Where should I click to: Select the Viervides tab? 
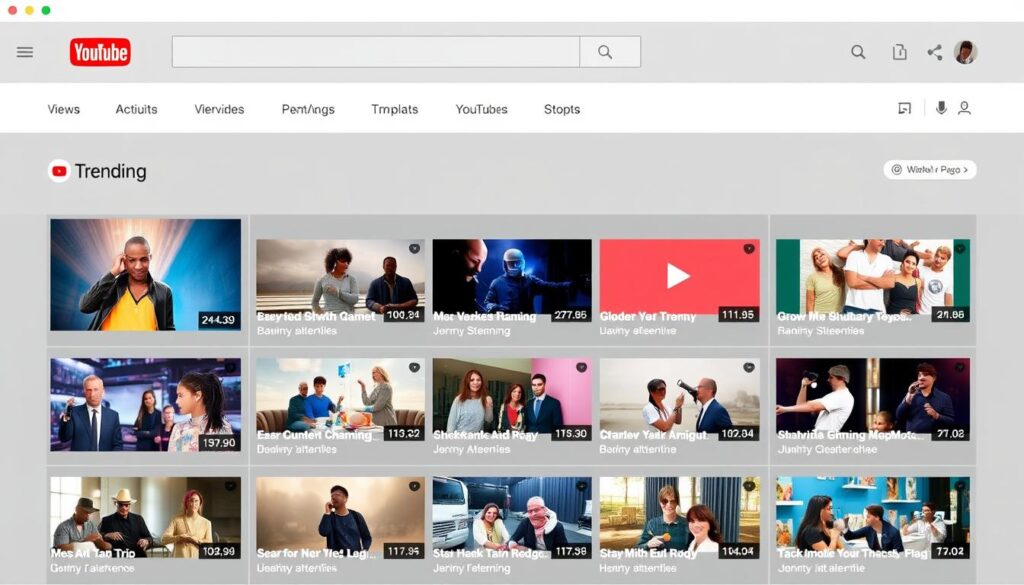(219, 109)
